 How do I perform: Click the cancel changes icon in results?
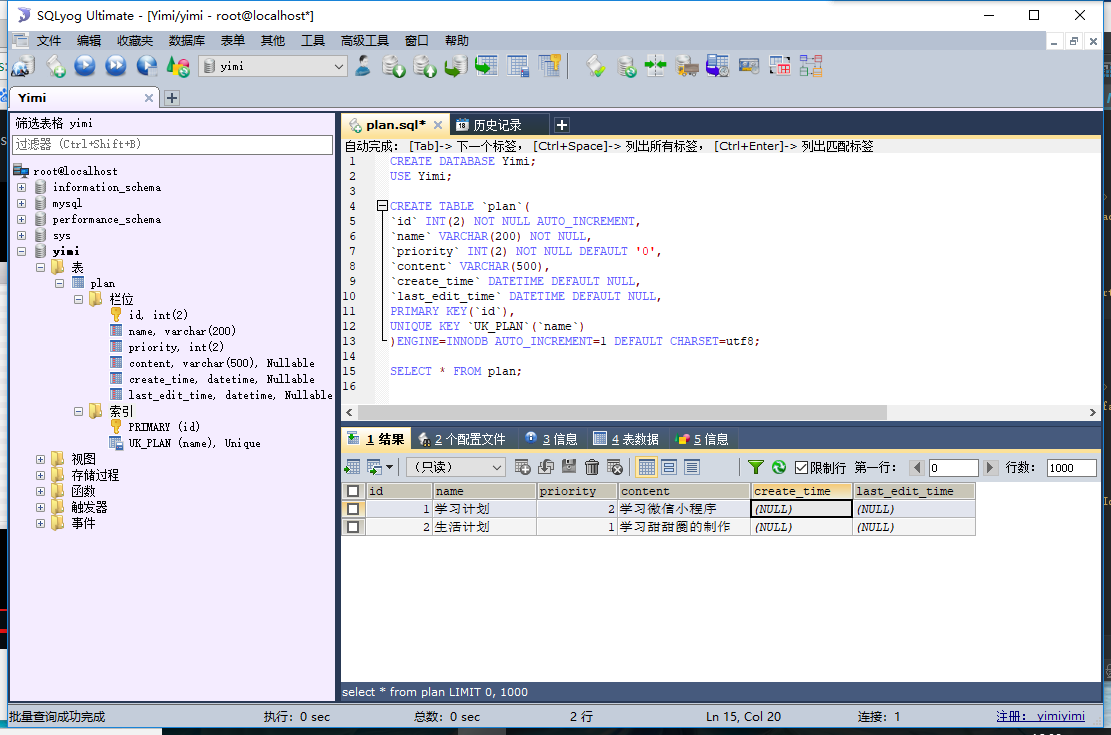tap(615, 467)
